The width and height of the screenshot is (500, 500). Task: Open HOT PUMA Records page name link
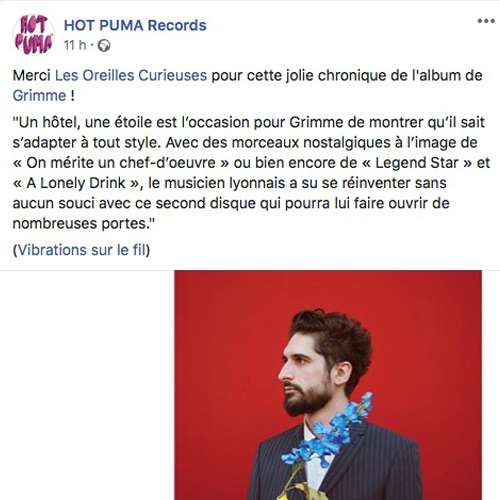[135, 25]
